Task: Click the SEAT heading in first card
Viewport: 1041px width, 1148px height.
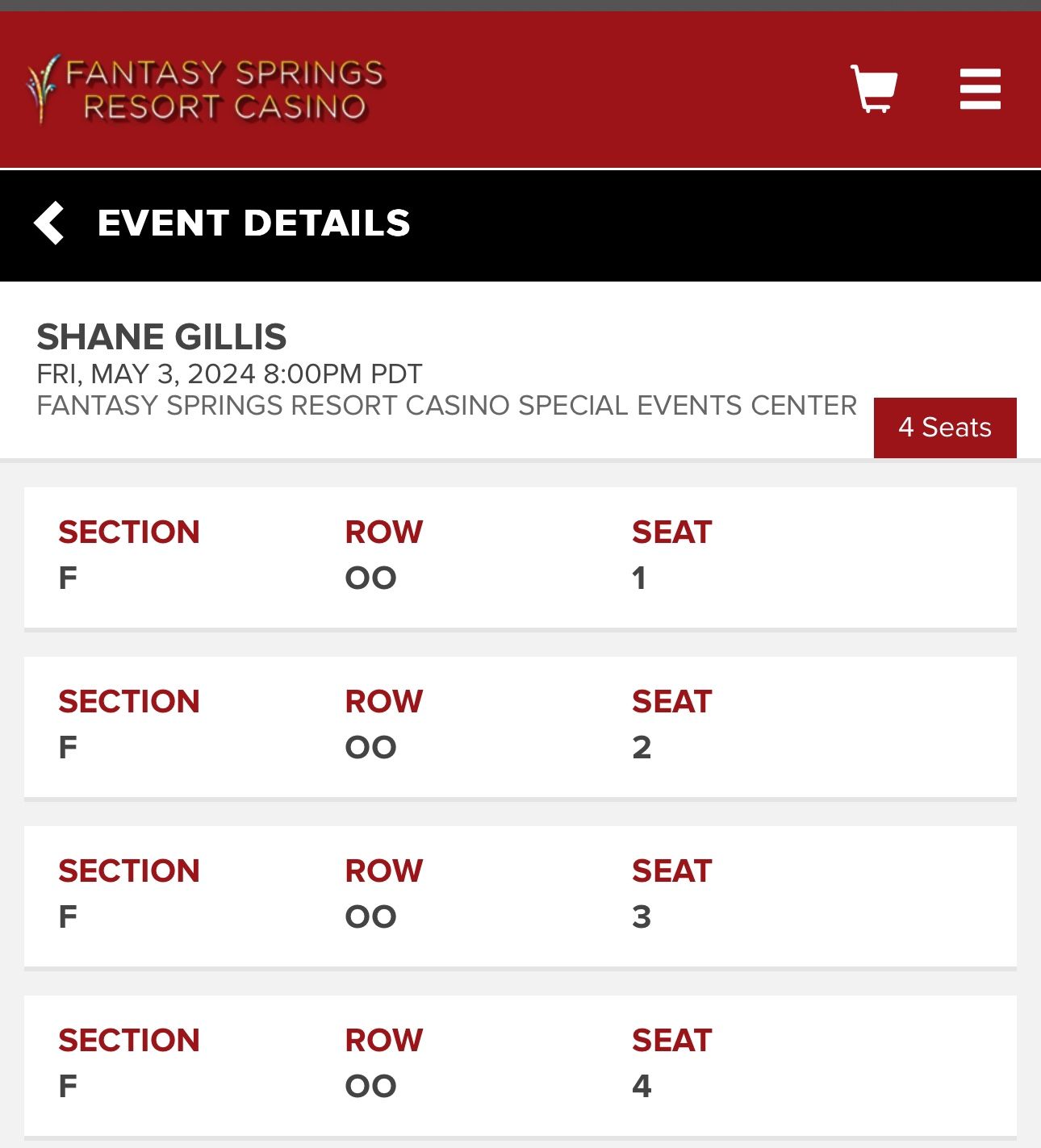Action: 671,532
